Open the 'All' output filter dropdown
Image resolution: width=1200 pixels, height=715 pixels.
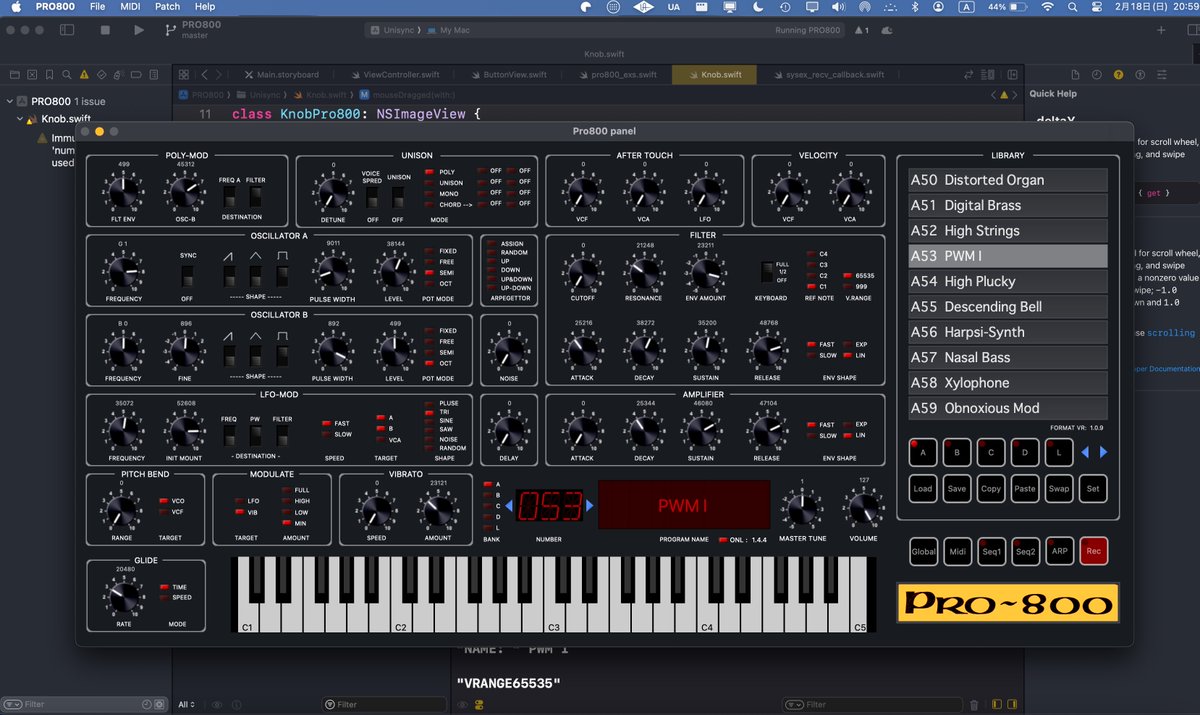[186, 705]
